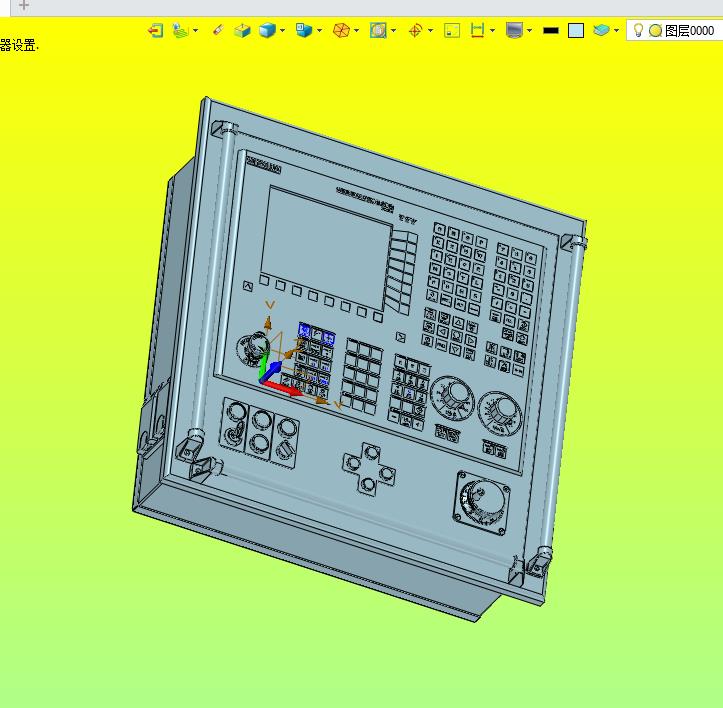Open the dimension measure dropdown arrow

pyautogui.click(x=492, y=31)
